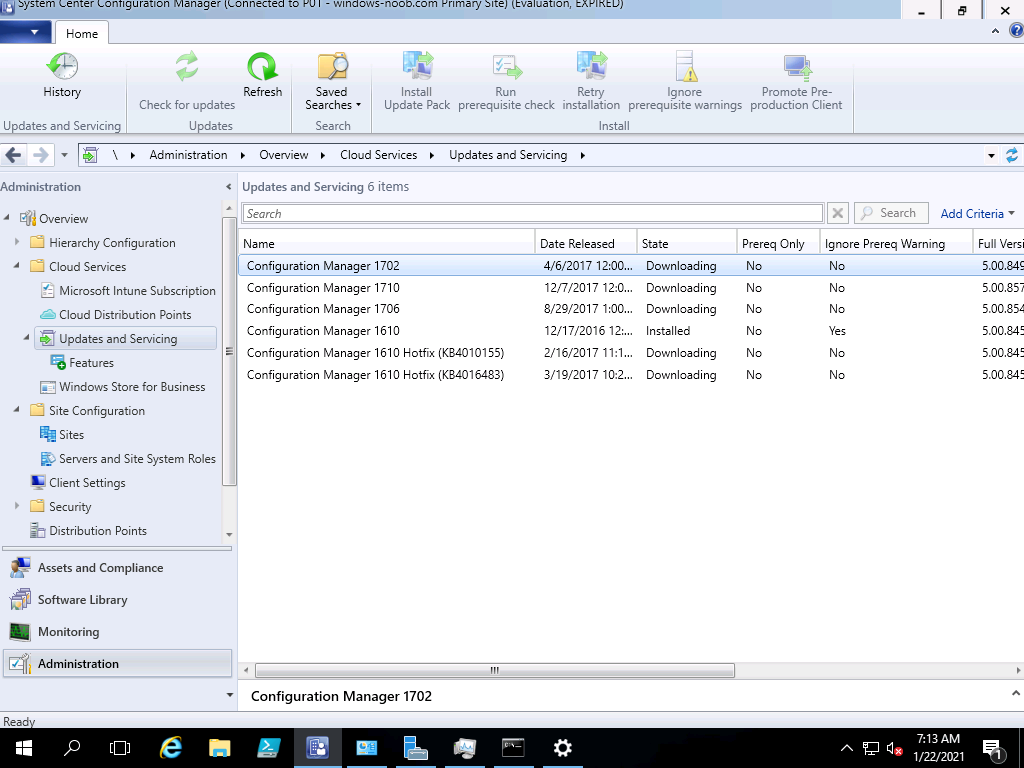1024x768 pixels.
Task: Select the Client Settings node
Action: pos(78,483)
